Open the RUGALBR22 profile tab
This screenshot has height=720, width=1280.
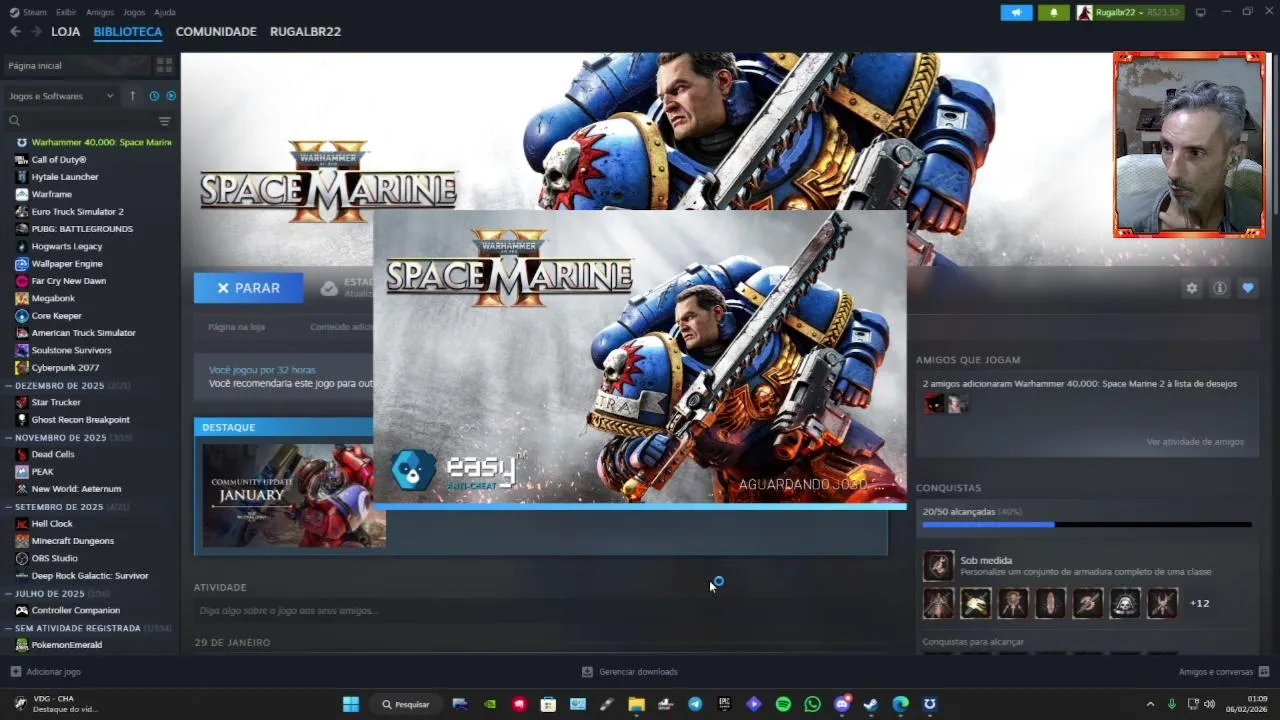click(305, 31)
